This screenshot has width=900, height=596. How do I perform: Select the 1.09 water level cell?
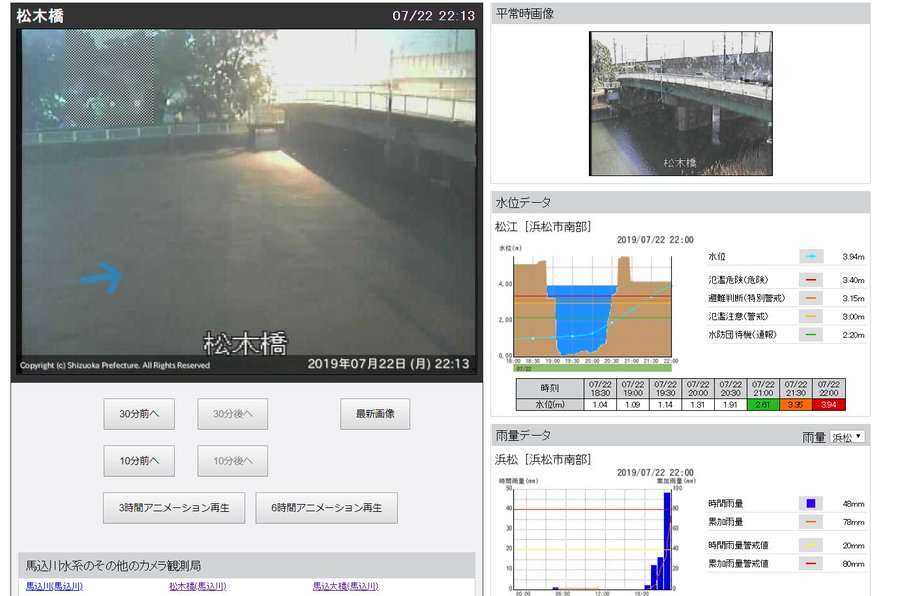point(633,405)
